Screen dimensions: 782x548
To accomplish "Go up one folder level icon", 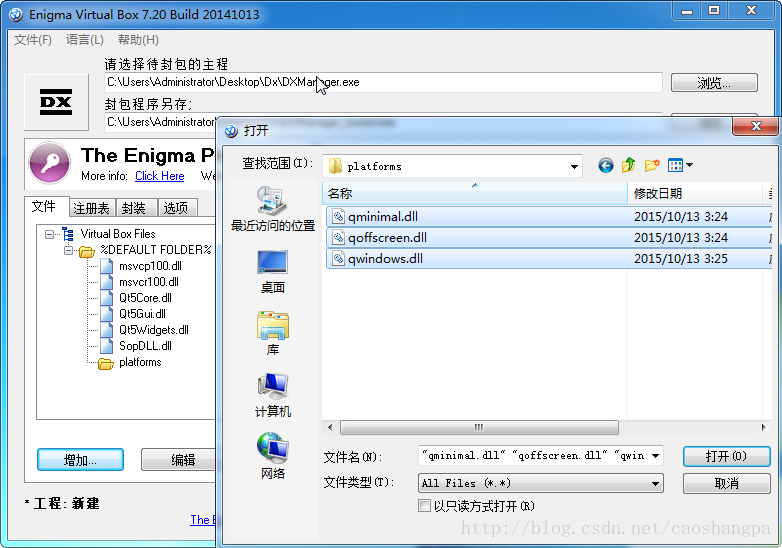I will coord(628,165).
